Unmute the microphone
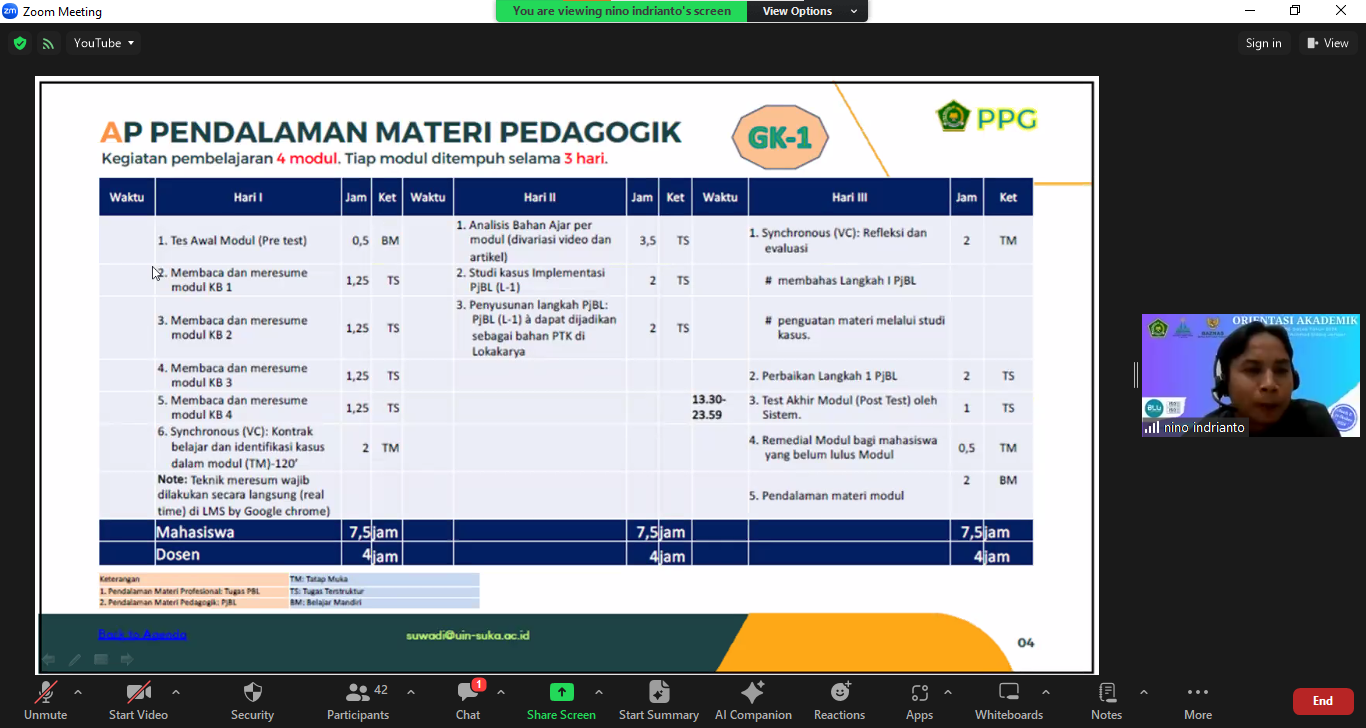1366x728 pixels. click(x=45, y=700)
